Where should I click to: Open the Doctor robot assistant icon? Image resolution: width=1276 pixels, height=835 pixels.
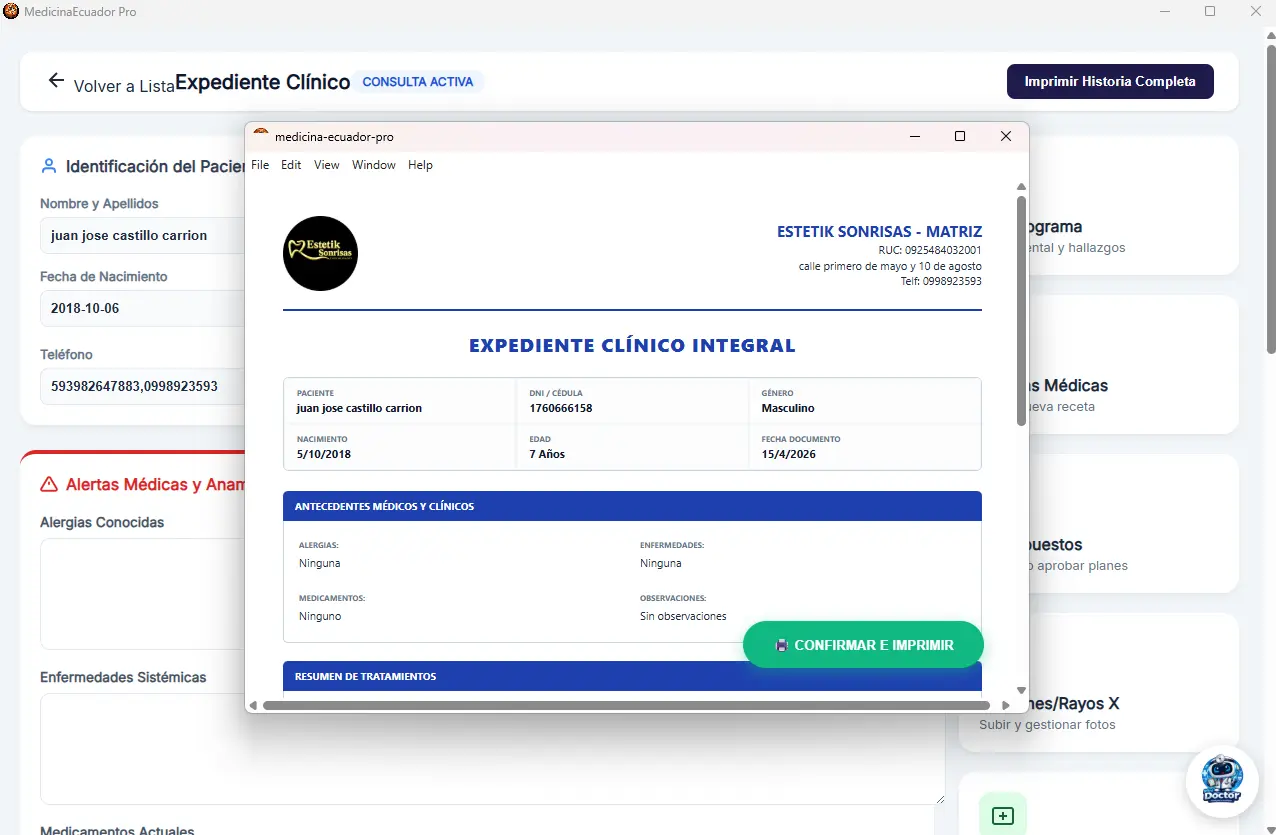coord(1221,782)
